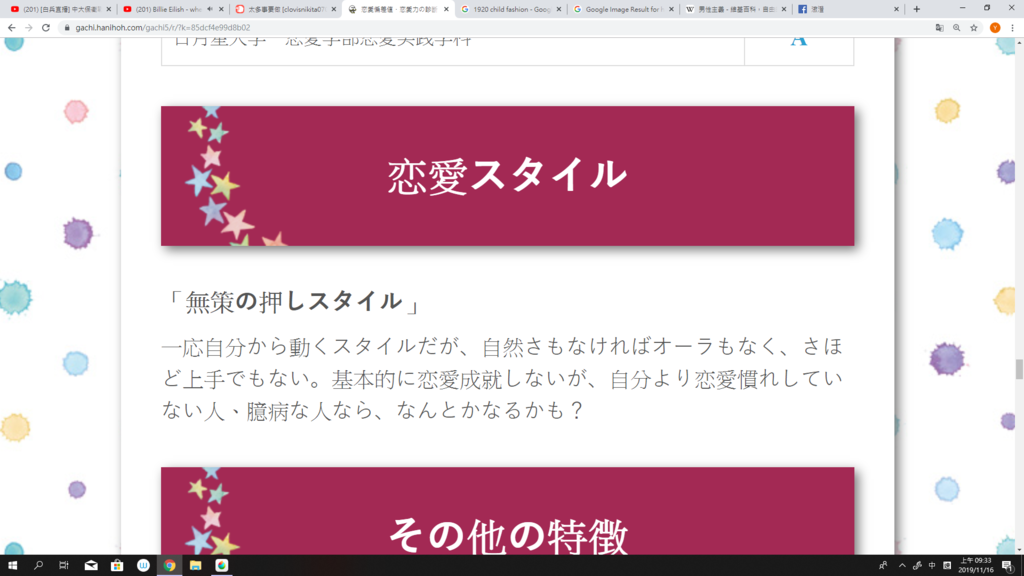Open Task View on the taskbar
1024x576 pixels.
63,565
